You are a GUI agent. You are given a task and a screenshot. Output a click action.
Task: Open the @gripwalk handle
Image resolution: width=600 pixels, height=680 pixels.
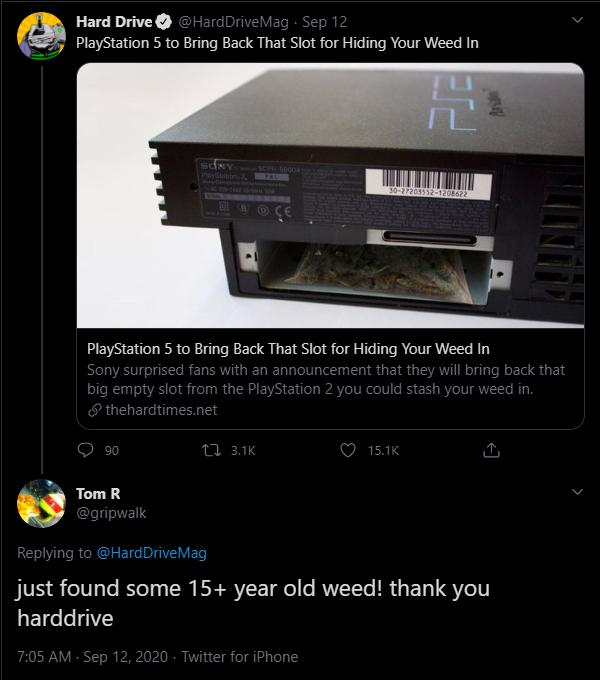pyautogui.click(x=106, y=512)
